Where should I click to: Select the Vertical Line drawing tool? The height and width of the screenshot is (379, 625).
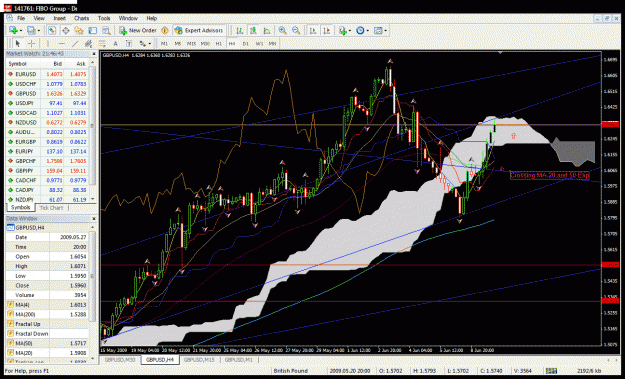tap(47, 43)
